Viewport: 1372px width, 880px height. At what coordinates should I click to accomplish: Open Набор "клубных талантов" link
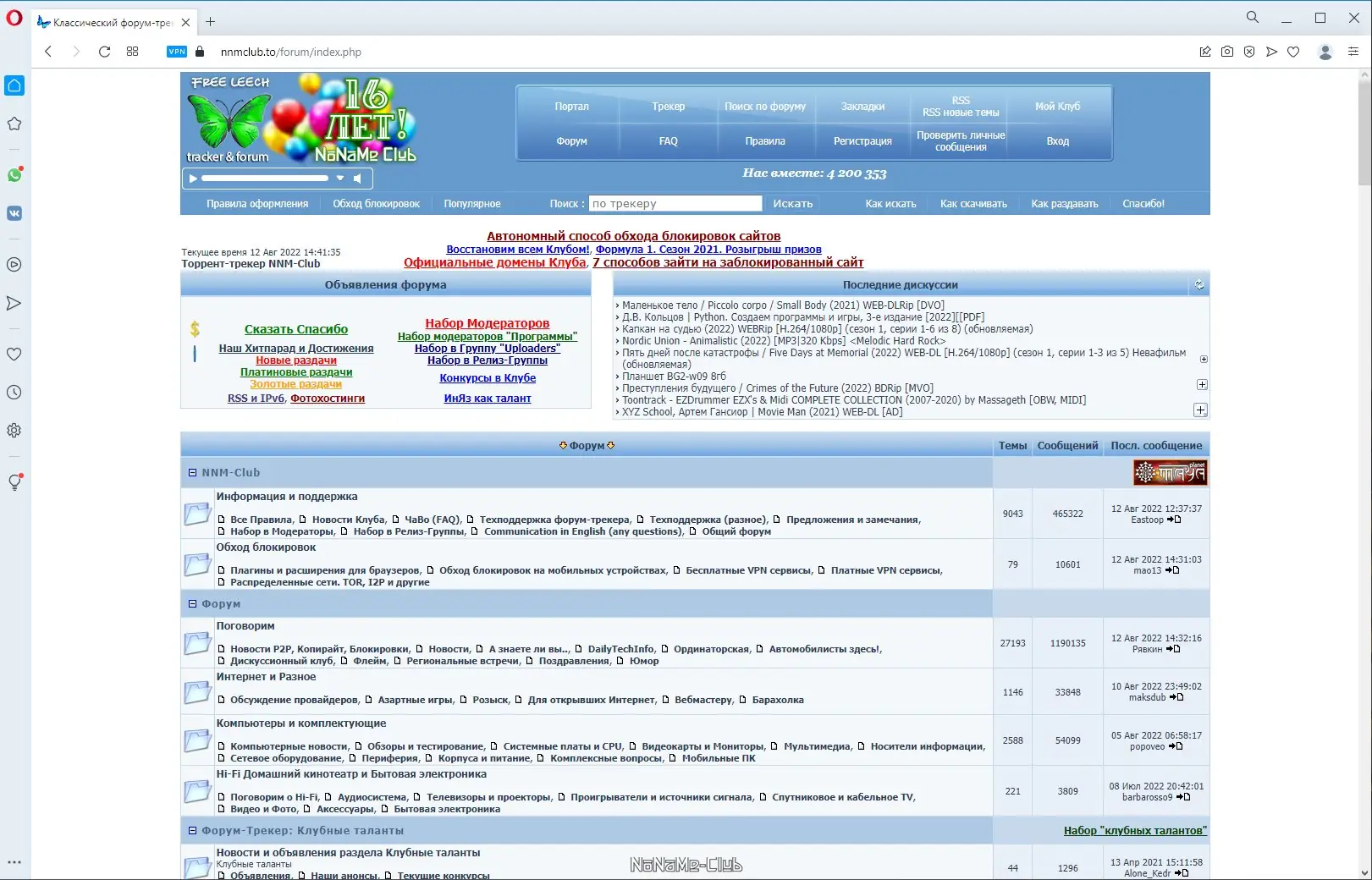click(1135, 831)
